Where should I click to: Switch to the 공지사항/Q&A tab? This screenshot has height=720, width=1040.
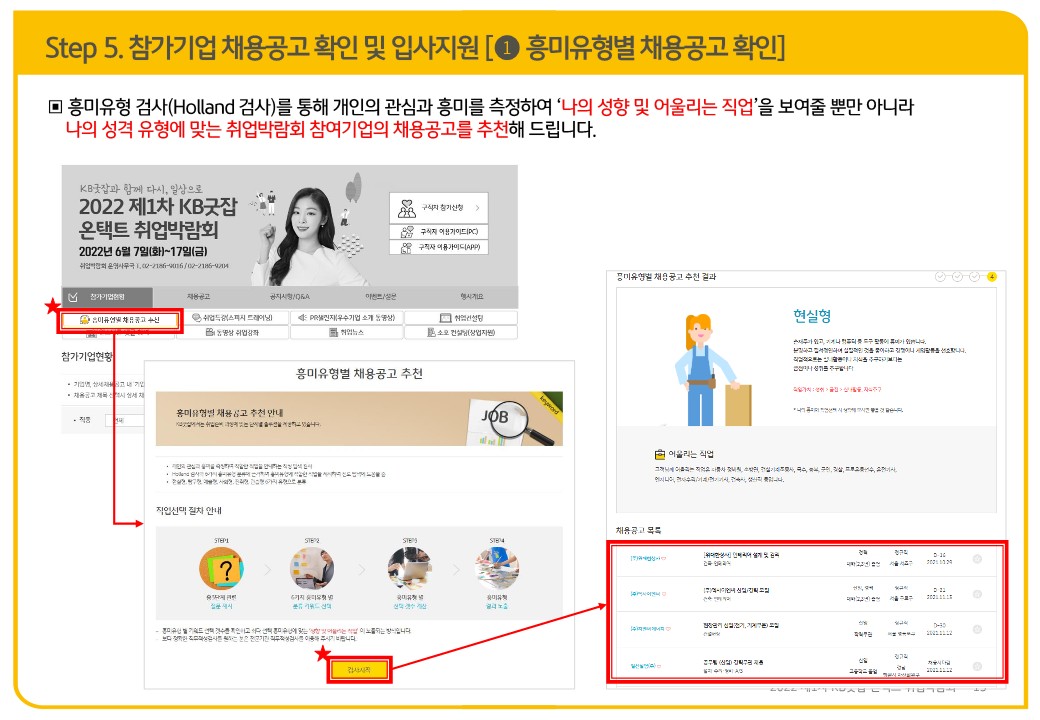click(x=289, y=297)
